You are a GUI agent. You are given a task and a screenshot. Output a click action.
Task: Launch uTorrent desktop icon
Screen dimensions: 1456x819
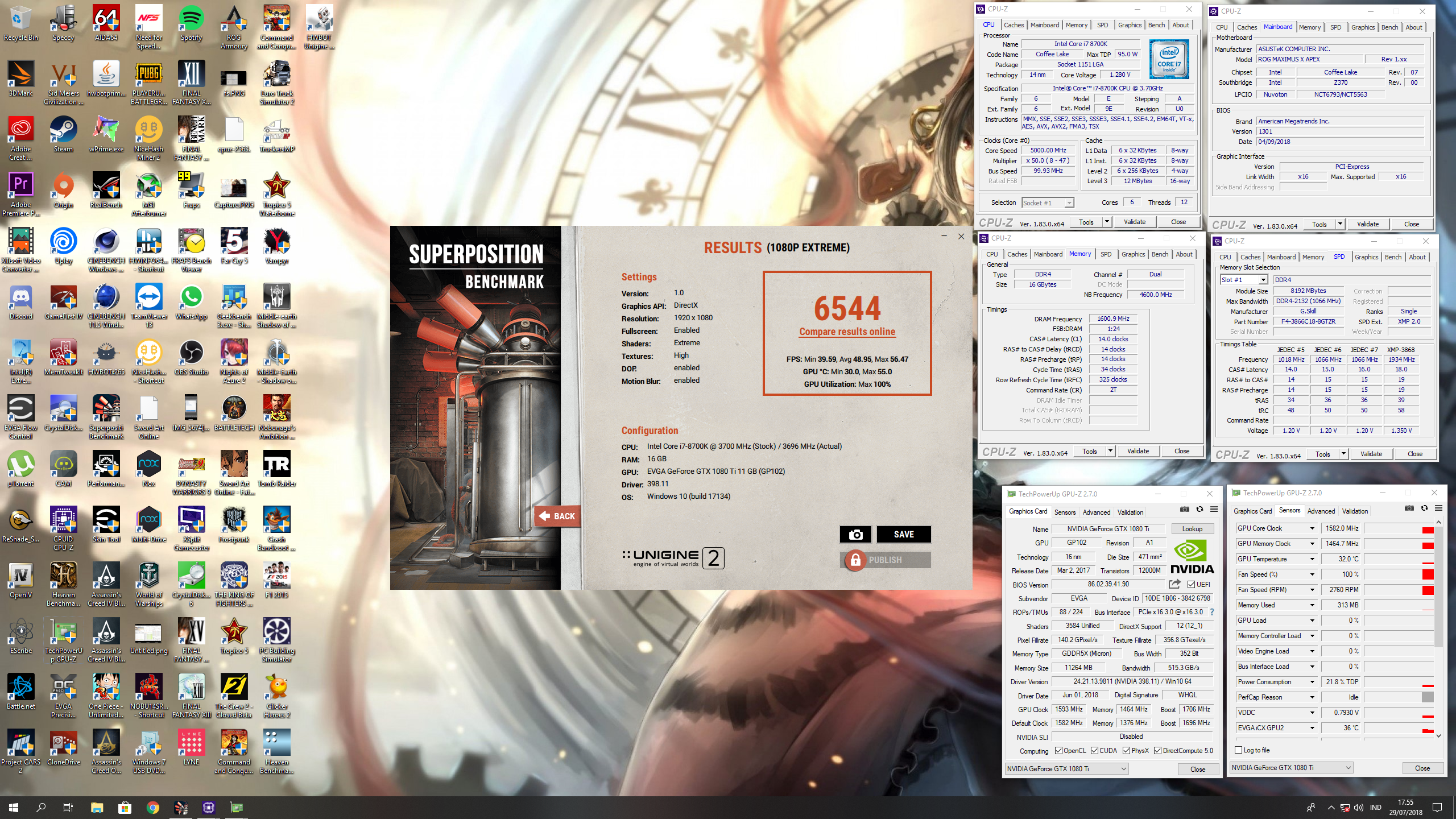click(x=20, y=469)
